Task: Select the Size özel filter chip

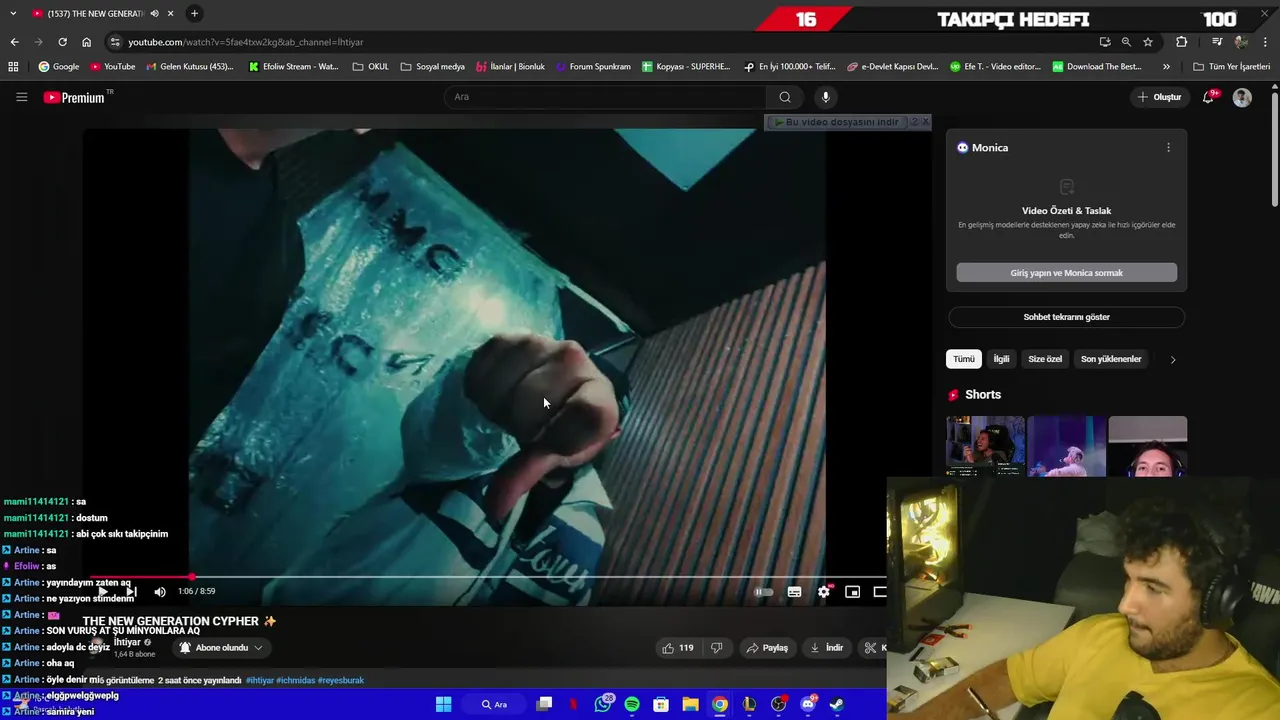Action: click(1045, 359)
